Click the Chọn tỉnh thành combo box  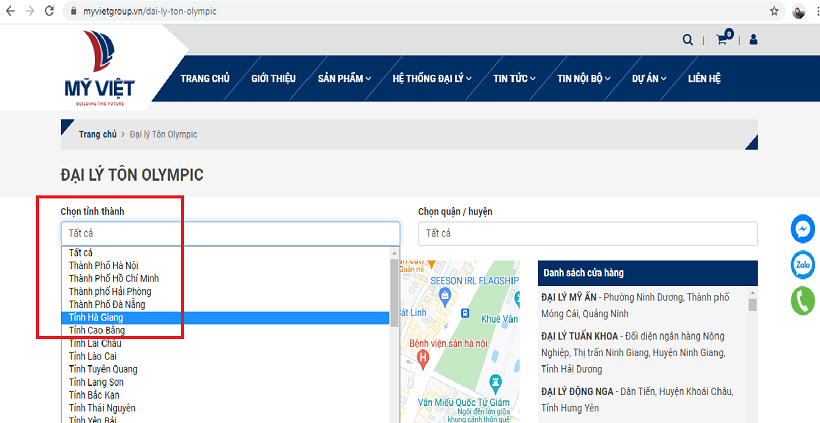(x=231, y=233)
